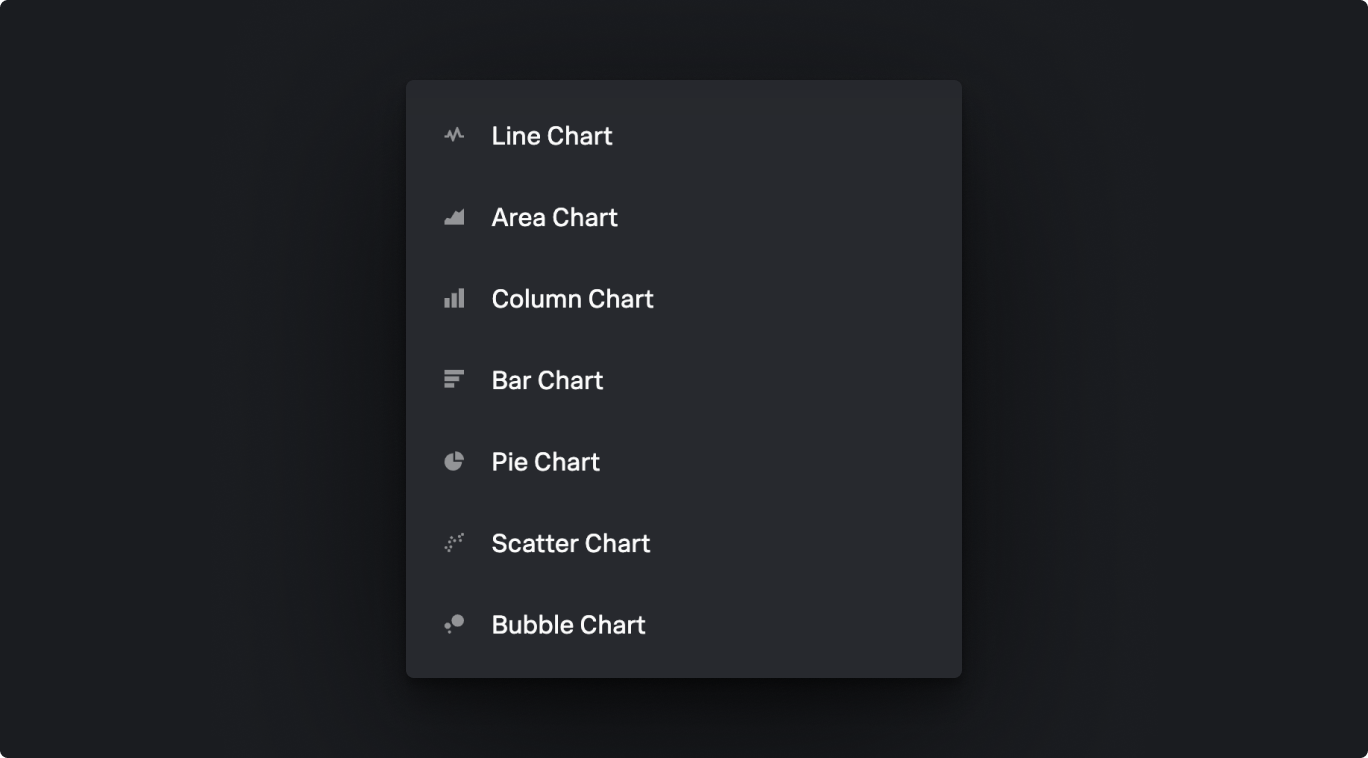Click the Line Chart text label
1368x758 pixels.
552,135
